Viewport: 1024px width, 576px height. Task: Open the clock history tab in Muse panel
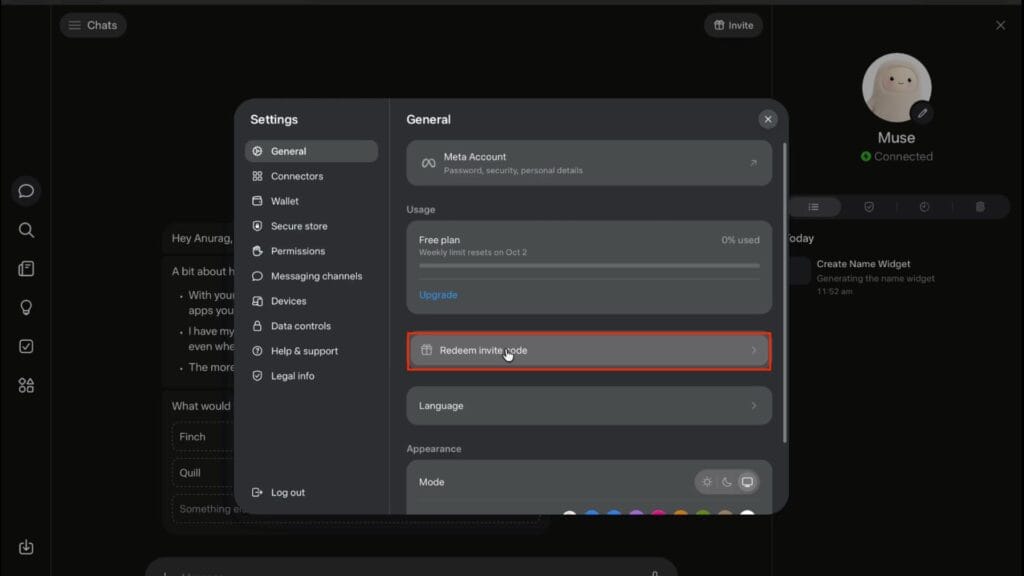point(924,207)
